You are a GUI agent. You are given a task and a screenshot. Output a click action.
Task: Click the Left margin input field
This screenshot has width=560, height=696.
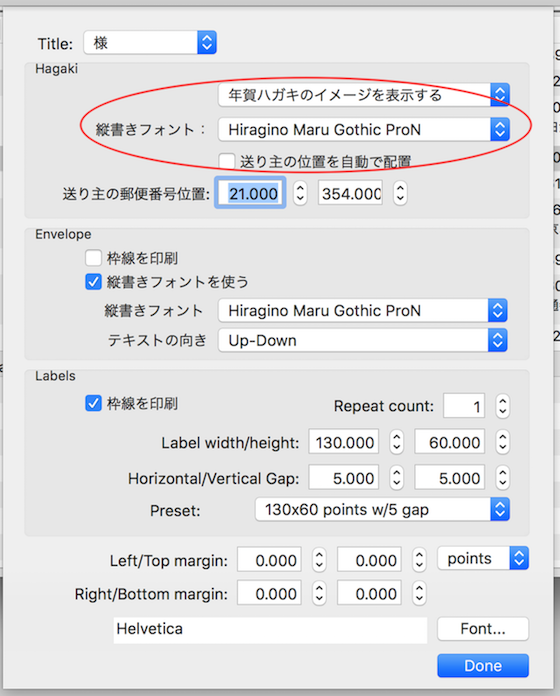pos(269,560)
